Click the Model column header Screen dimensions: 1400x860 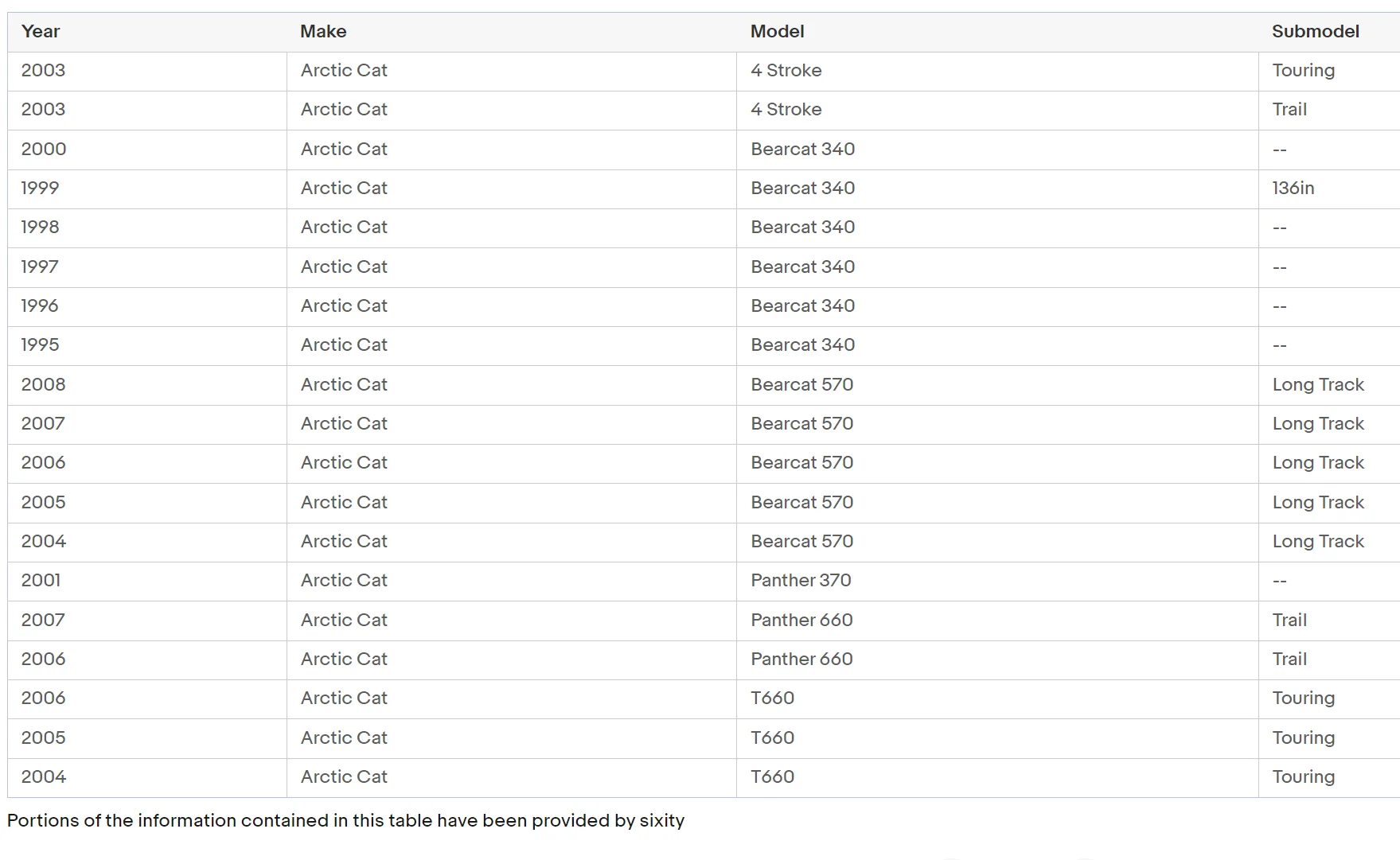pos(777,32)
